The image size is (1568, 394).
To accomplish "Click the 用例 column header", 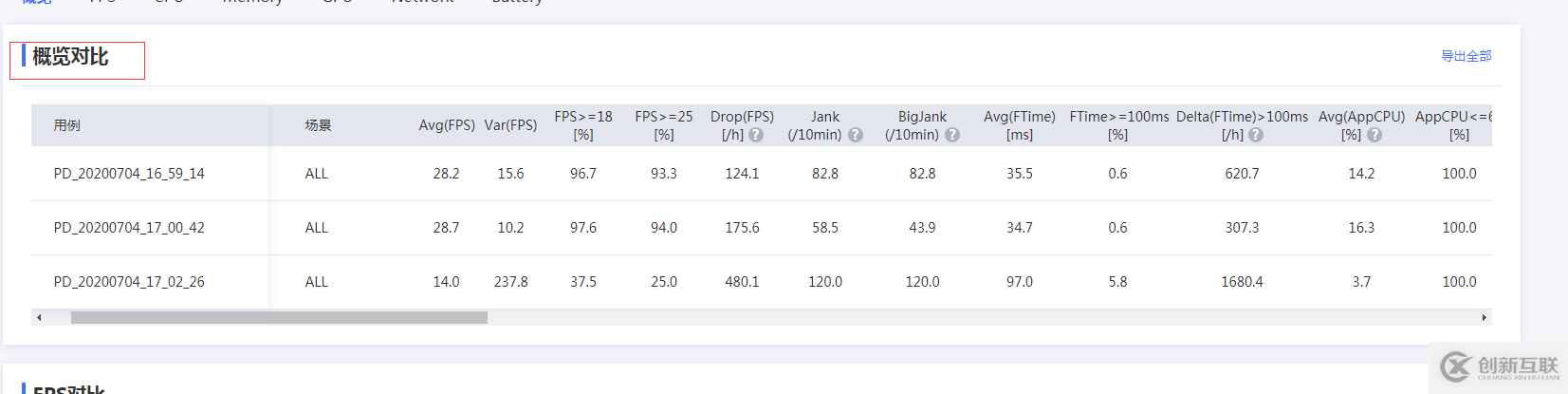I will (67, 125).
